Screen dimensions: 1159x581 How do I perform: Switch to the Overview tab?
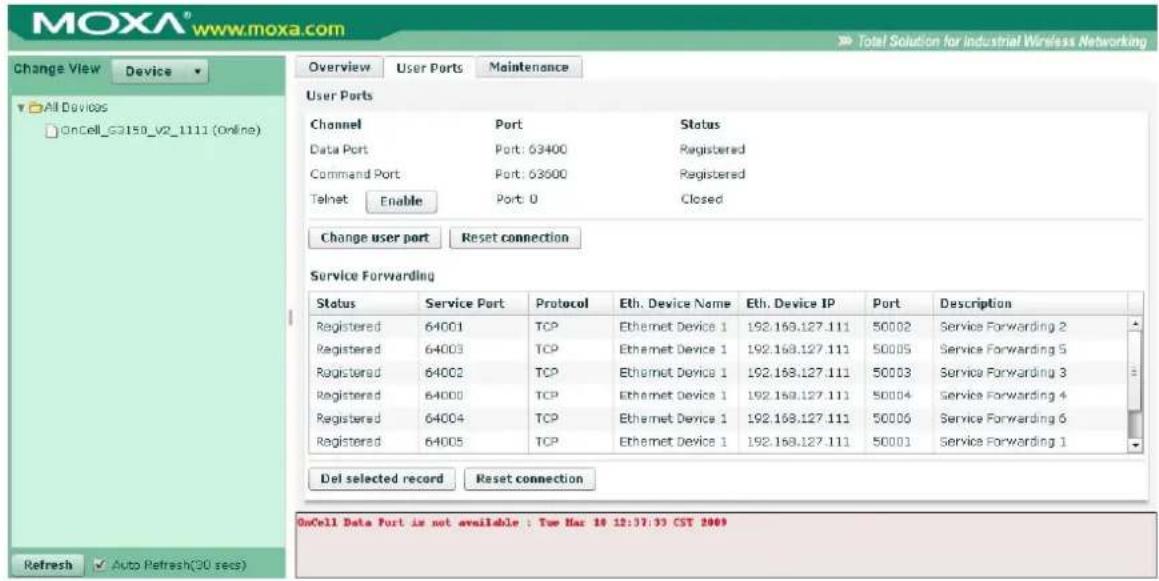pyautogui.click(x=339, y=67)
